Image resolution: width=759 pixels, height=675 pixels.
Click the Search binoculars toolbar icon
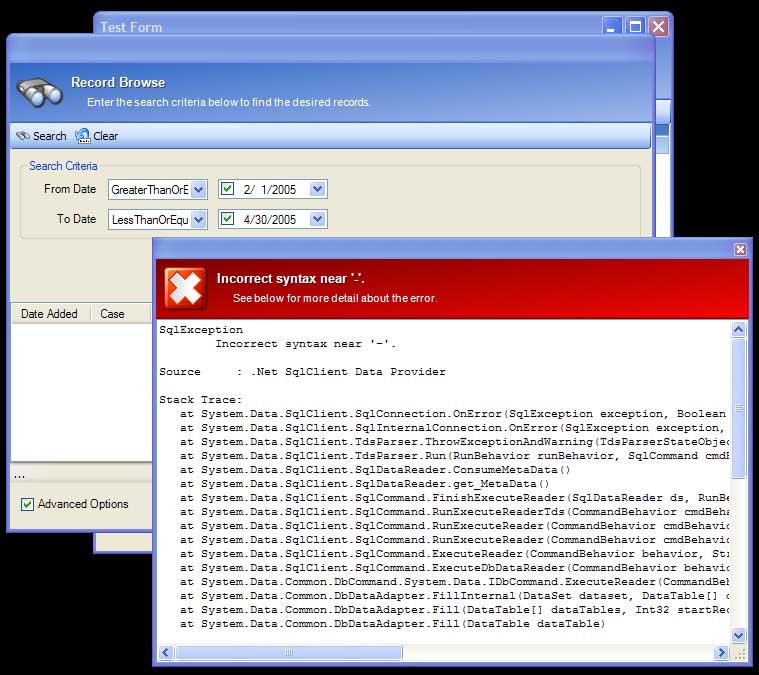pos(23,136)
